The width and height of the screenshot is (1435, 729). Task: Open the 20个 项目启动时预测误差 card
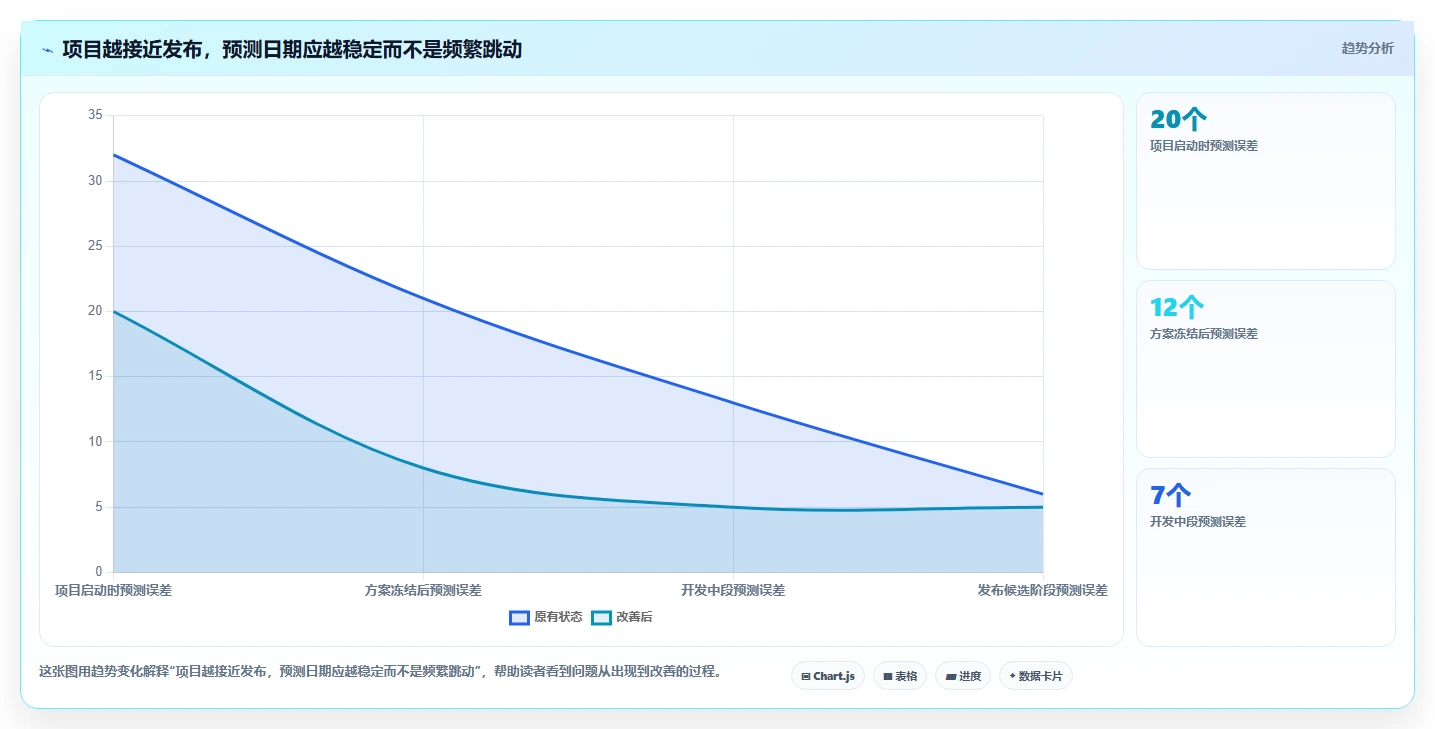1265,181
